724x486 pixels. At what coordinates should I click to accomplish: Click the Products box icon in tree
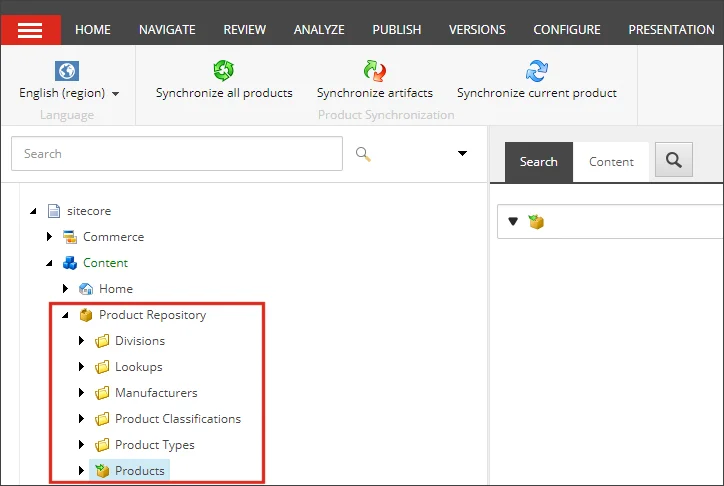coord(102,471)
